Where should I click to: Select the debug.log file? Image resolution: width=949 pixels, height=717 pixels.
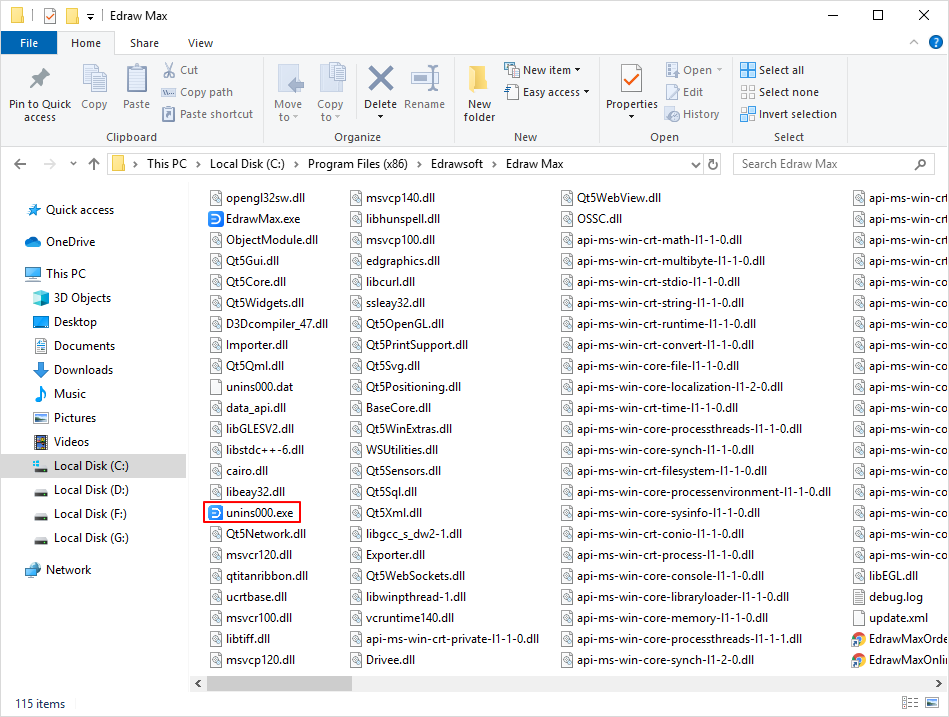(888, 597)
